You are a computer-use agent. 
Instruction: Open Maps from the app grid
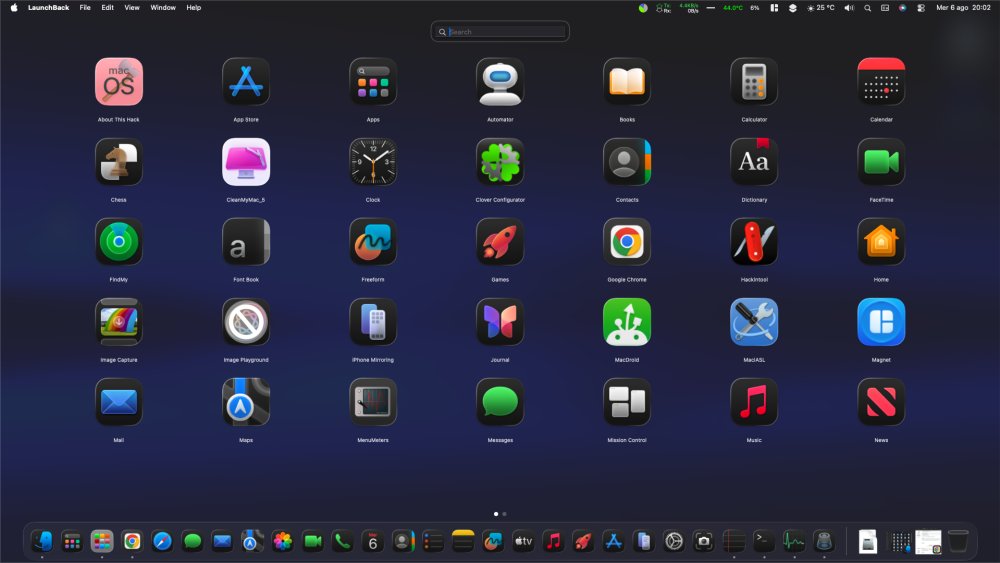coord(246,402)
